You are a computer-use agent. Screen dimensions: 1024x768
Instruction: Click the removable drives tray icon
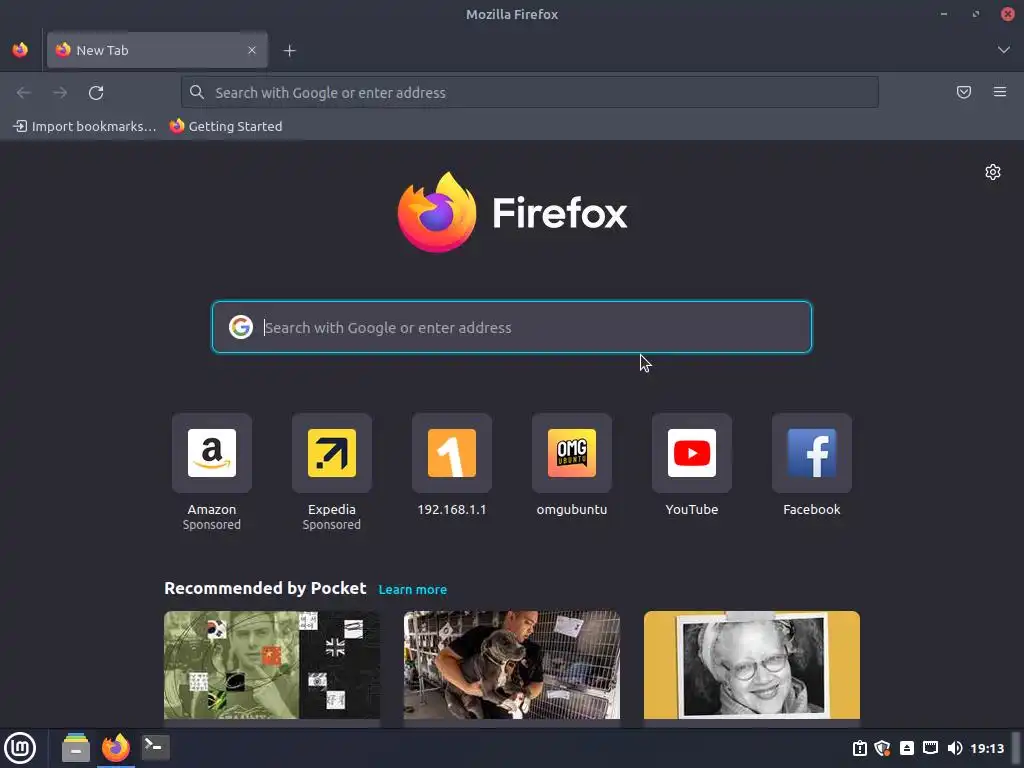pyautogui.click(x=907, y=748)
